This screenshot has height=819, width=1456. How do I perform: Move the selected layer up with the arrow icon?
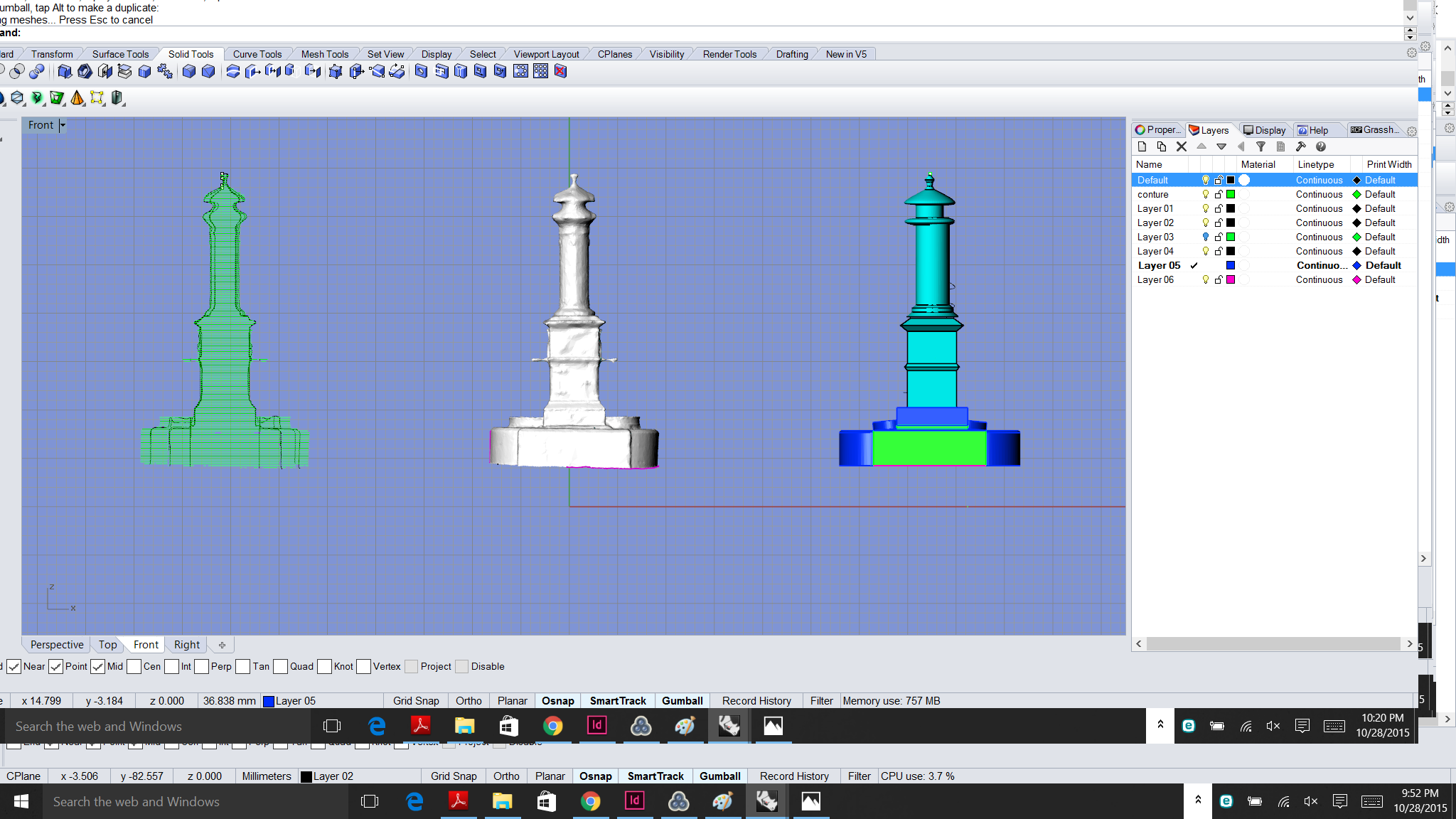[1202, 146]
